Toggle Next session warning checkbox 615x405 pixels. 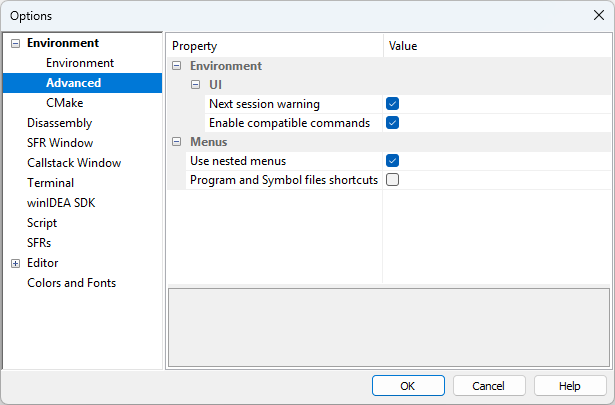click(x=392, y=104)
